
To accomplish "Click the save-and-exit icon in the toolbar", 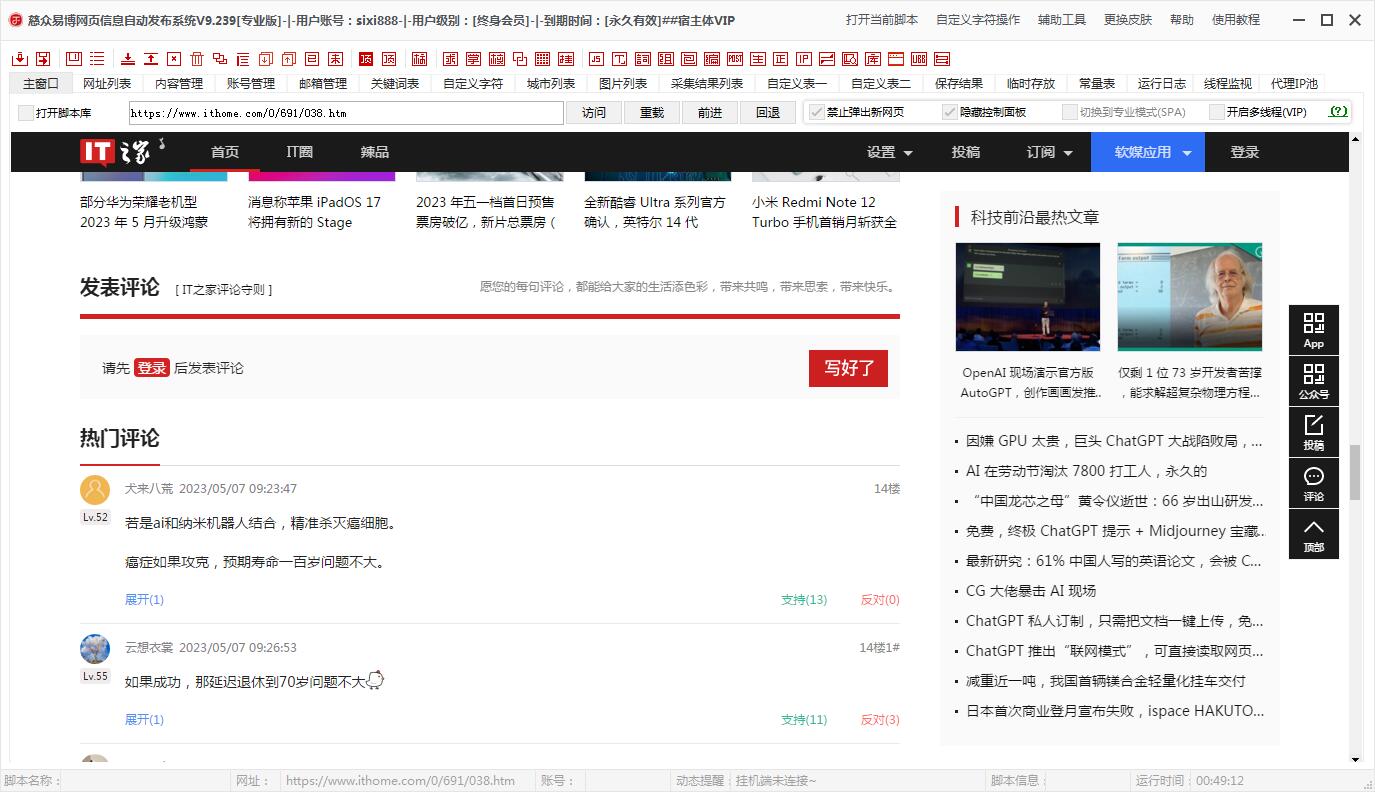I will point(44,59).
